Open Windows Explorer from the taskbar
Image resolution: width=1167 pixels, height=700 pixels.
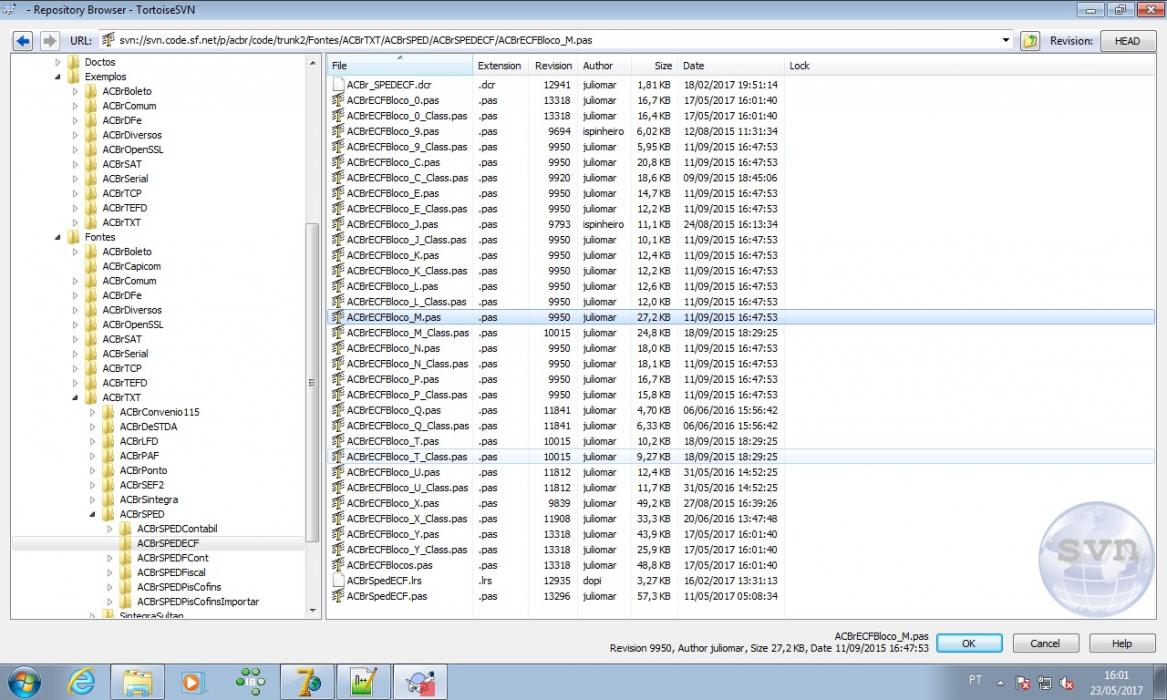tap(138, 681)
